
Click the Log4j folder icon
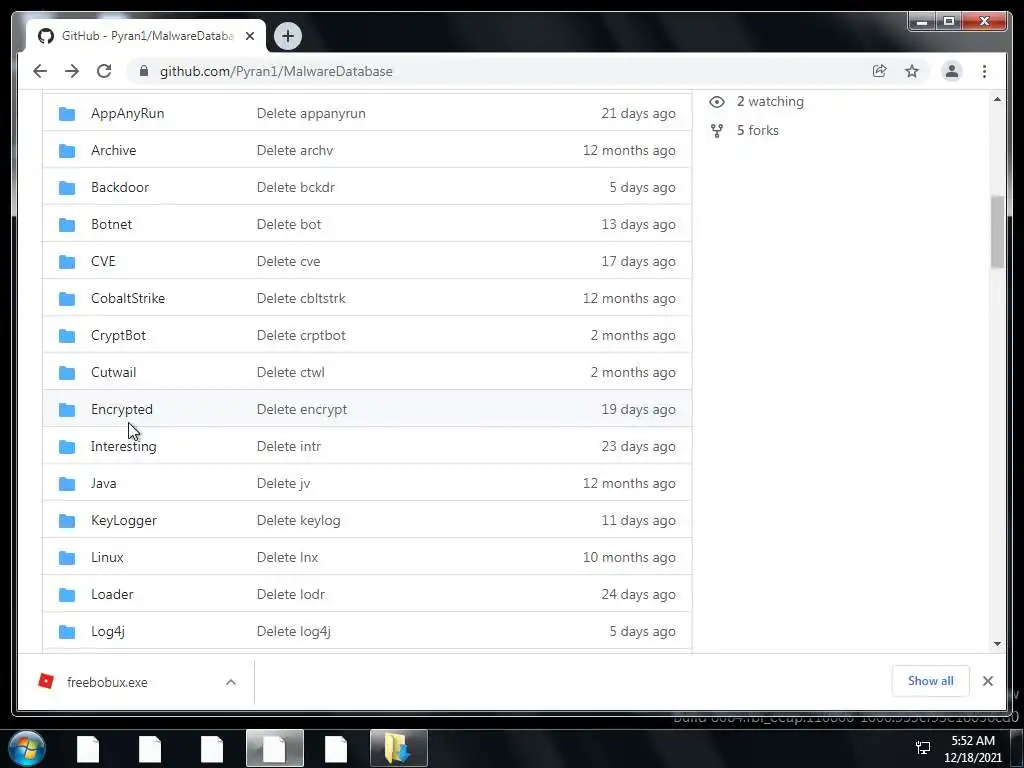pos(67,632)
